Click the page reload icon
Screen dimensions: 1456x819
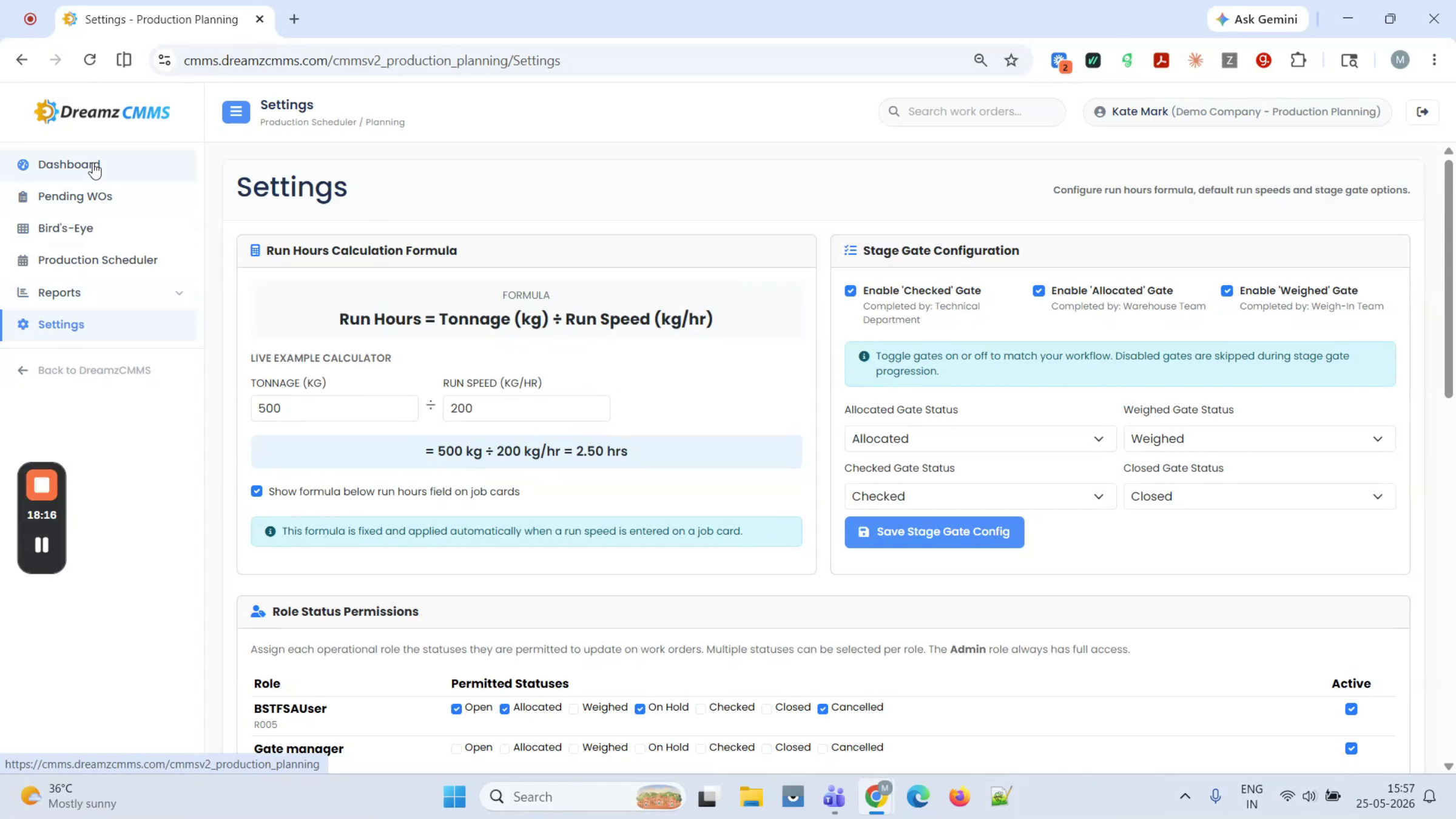point(90,60)
